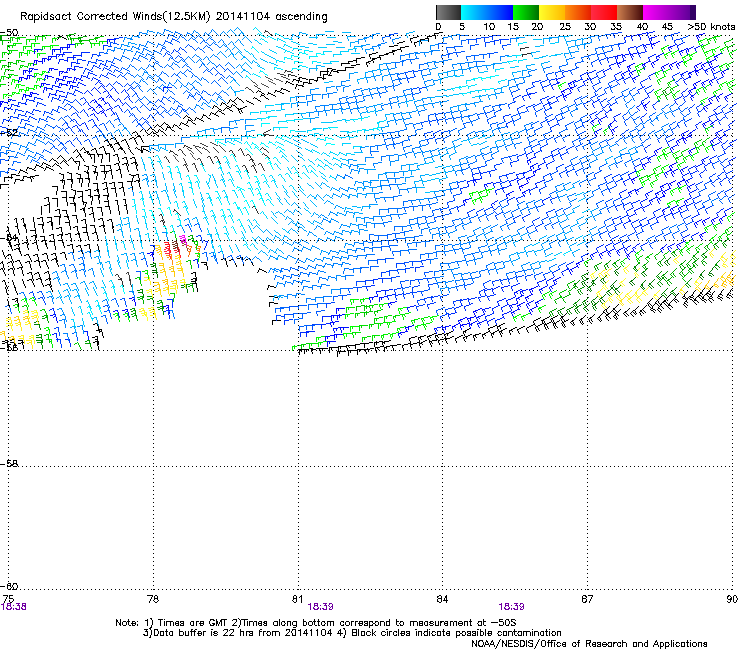The width and height of the screenshot is (740, 650).
Task: Click the legend scale label '20'
Action: click(537, 26)
